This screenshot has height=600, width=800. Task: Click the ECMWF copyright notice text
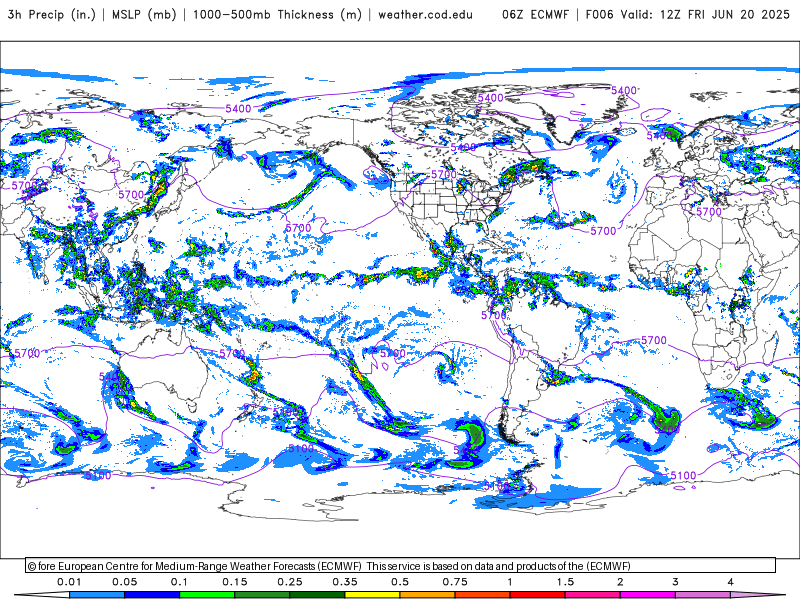[330, 566]
